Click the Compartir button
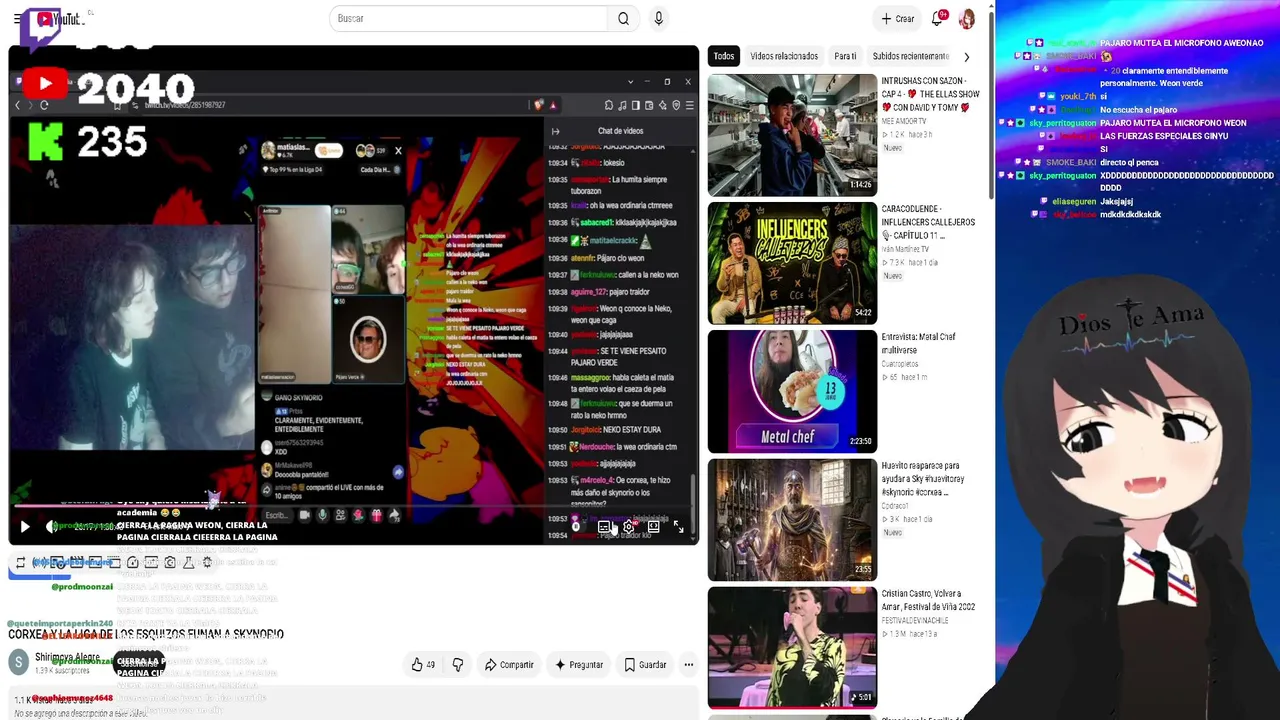 coord(510,664)
